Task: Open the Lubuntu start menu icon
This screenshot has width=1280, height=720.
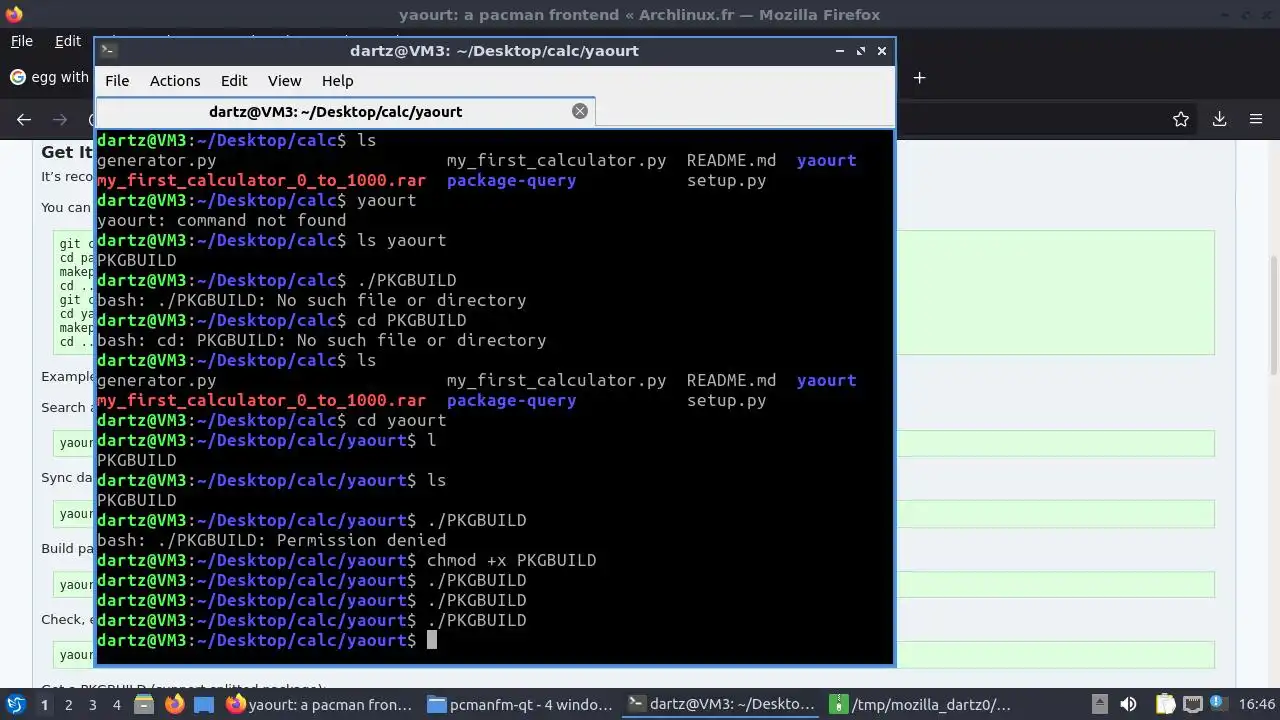Action: point(16,704)
